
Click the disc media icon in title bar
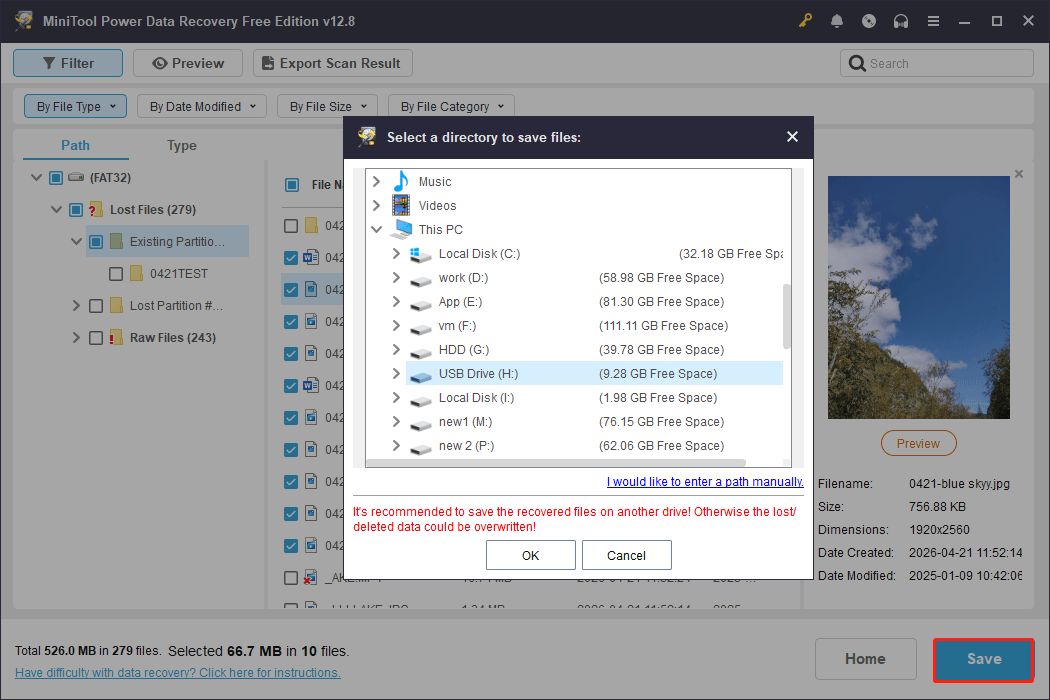[x=869, y=21]
